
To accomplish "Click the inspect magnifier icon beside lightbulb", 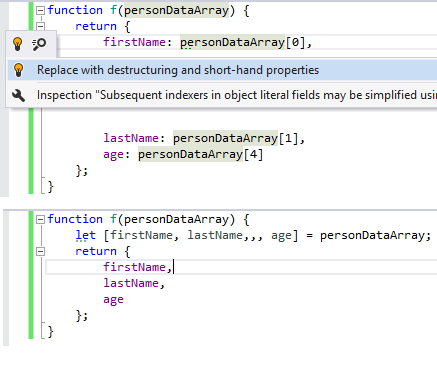I will tap(39, 44).
